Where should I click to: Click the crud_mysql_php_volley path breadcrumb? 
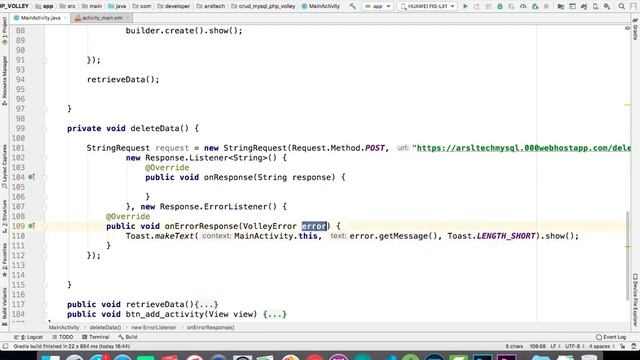point(263,6)
